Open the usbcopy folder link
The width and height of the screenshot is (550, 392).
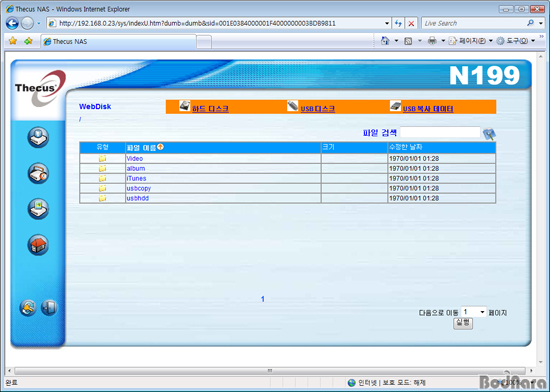coord(139,188)
